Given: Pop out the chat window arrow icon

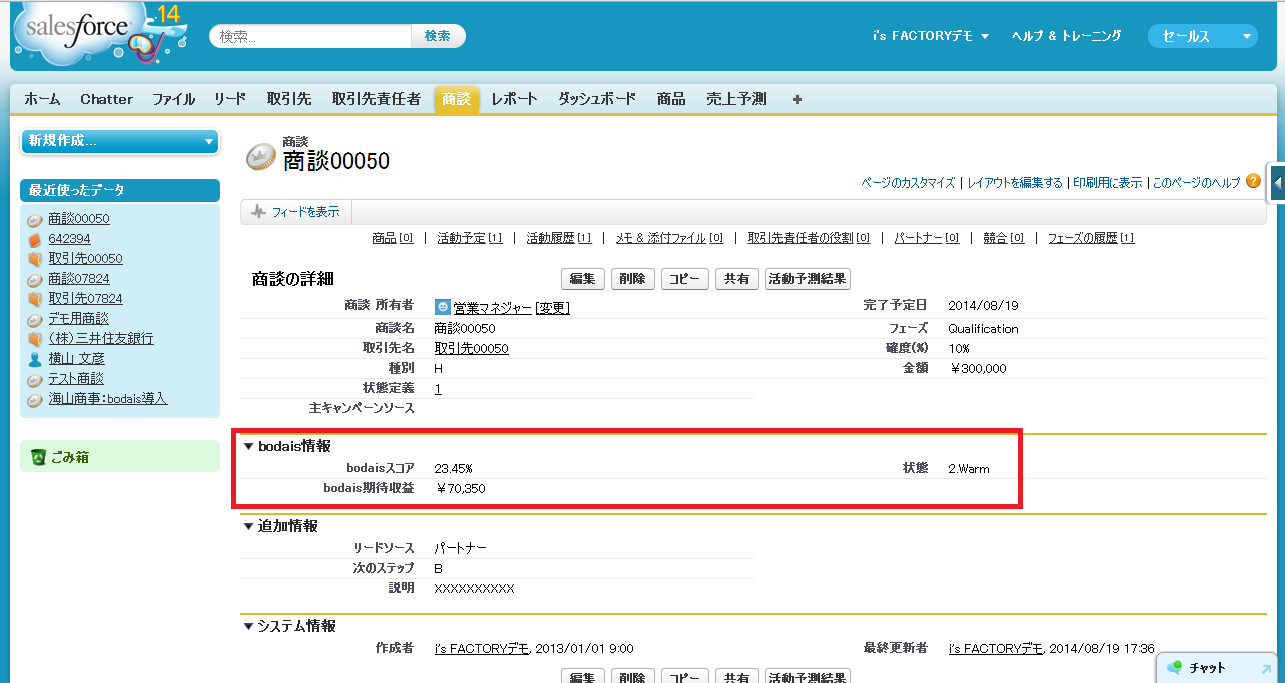Looking at the screenshot, I should (x=1266, y=669).
